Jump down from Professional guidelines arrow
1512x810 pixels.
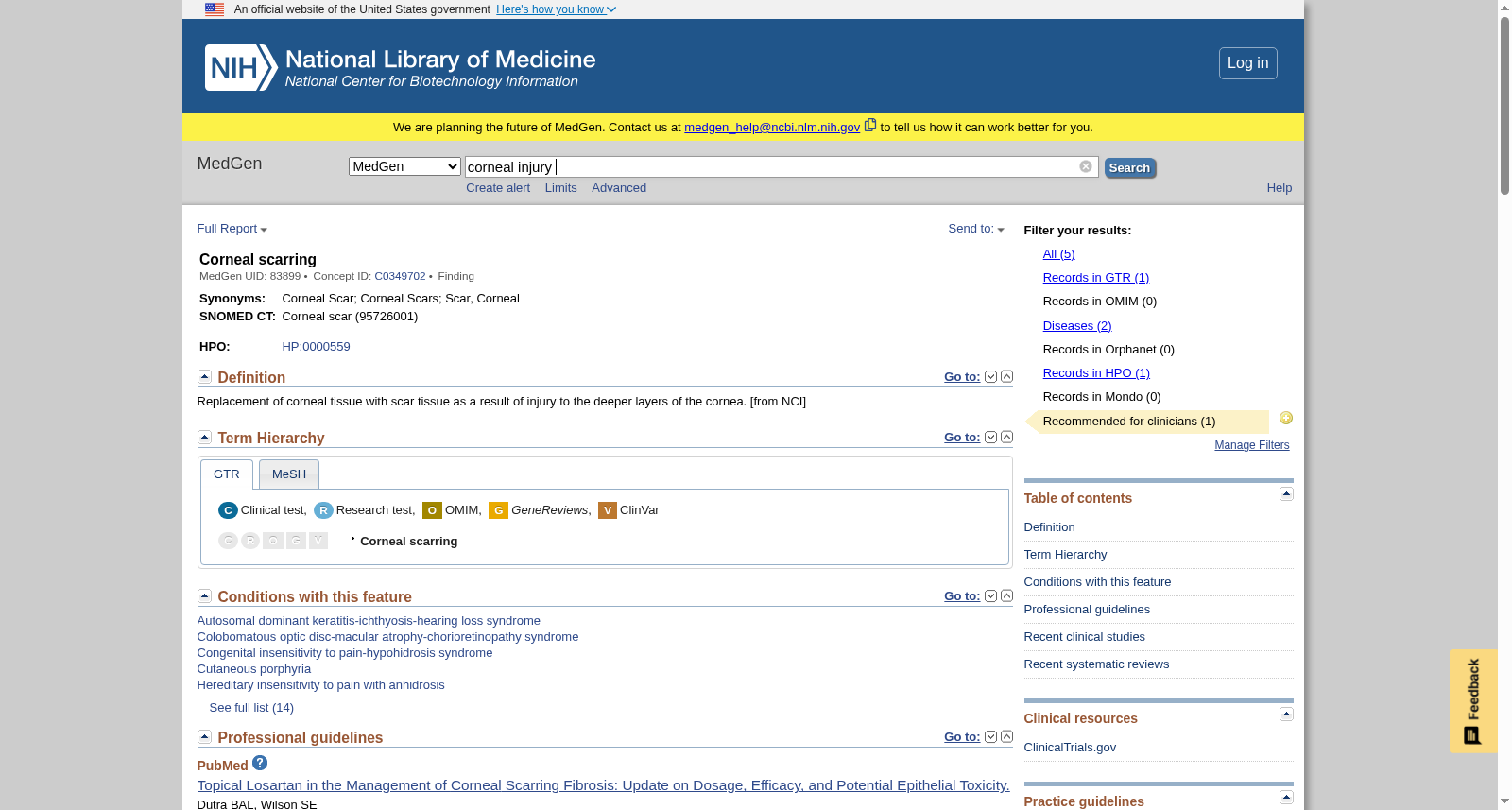click(990, 736)
